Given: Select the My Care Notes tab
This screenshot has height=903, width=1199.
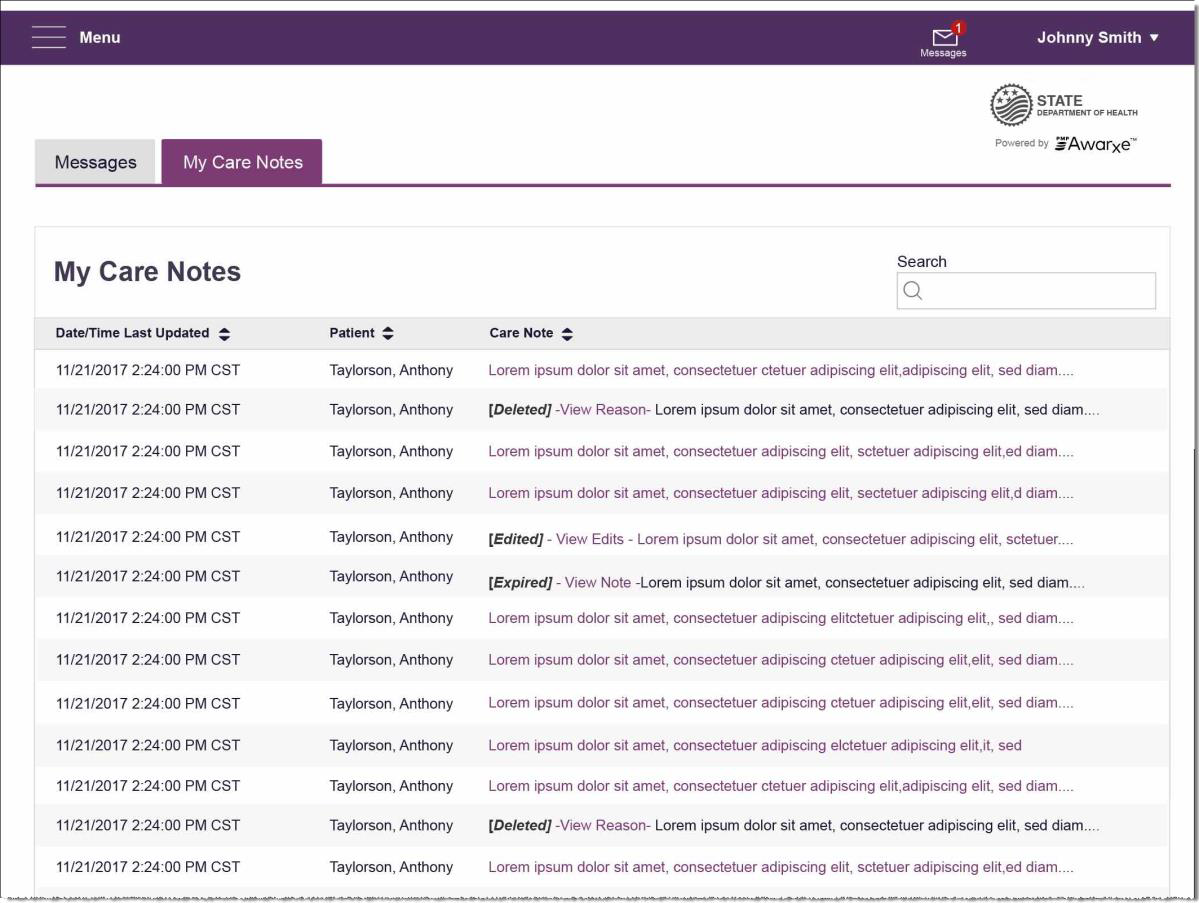Looking at the screenshot, I should point(241,161).
